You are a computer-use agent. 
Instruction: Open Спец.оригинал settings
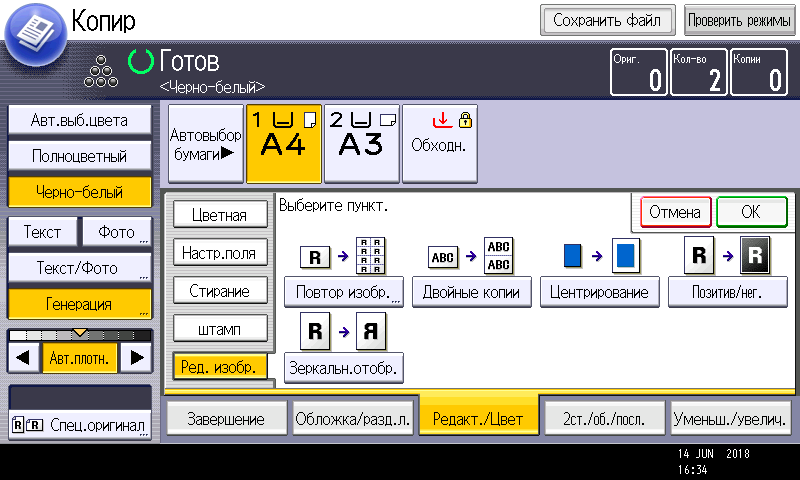(80, 424)
